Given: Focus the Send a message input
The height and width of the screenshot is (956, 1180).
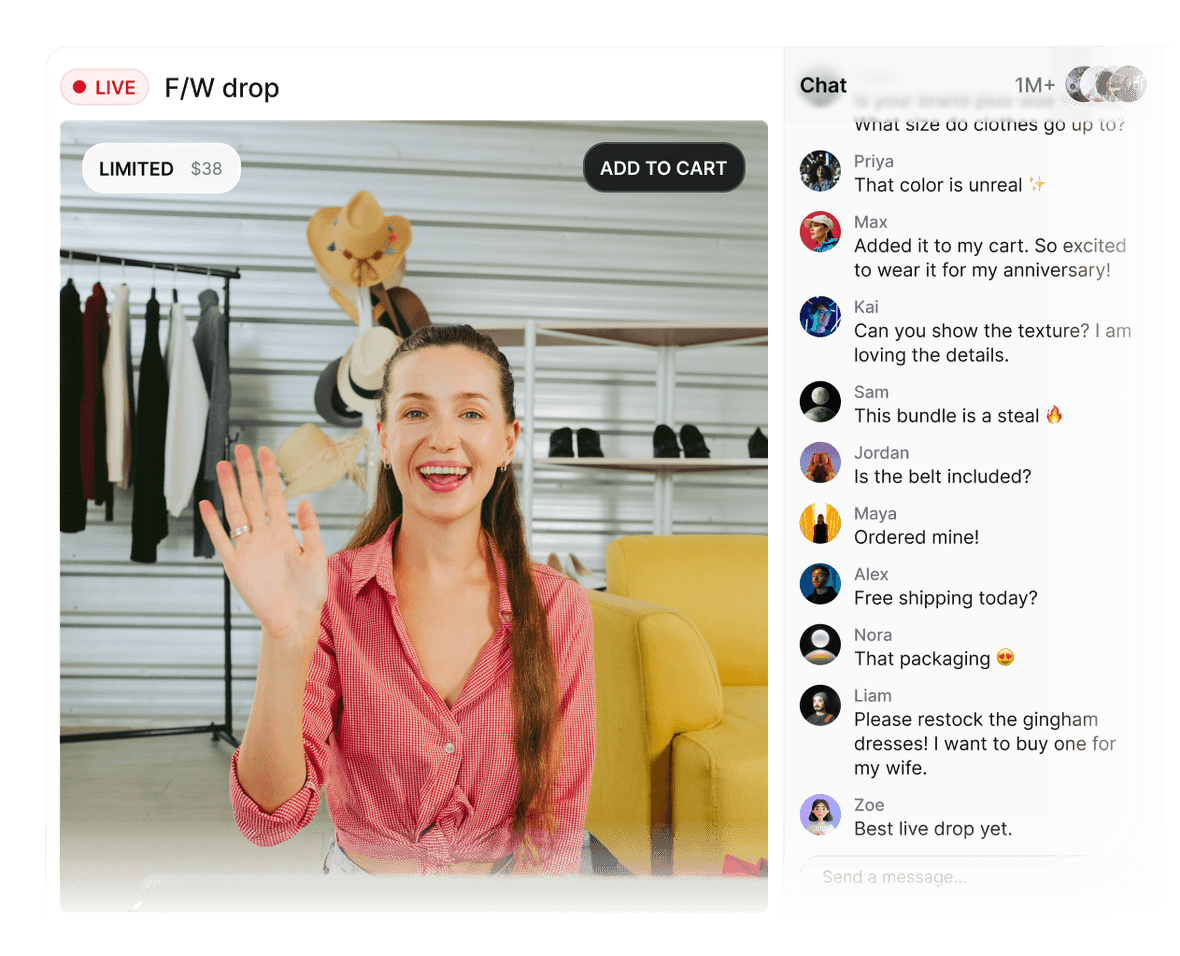Looking at the screenshot, I should point(967,877).
